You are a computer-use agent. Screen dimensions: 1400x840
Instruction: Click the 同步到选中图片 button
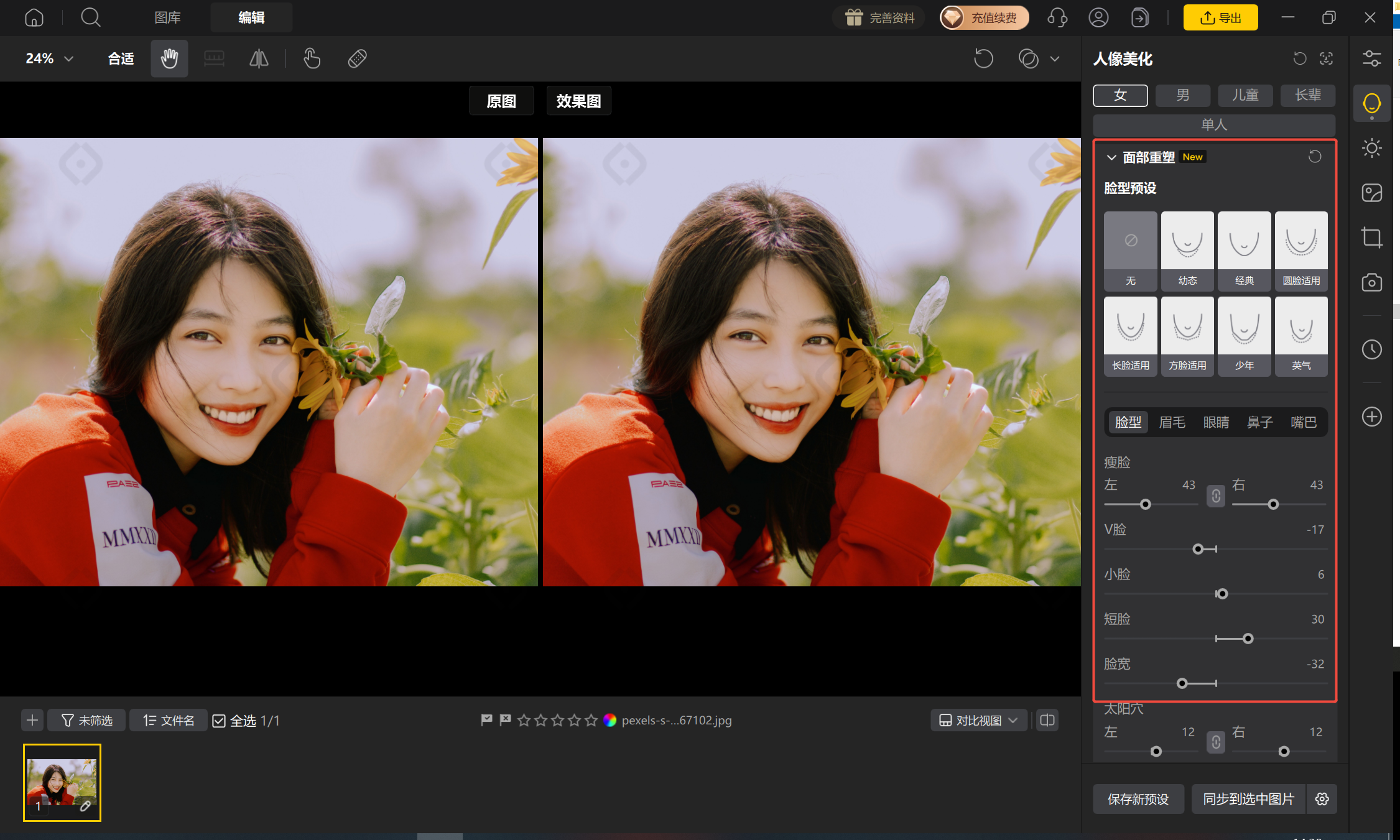[x=1249, y=799]
